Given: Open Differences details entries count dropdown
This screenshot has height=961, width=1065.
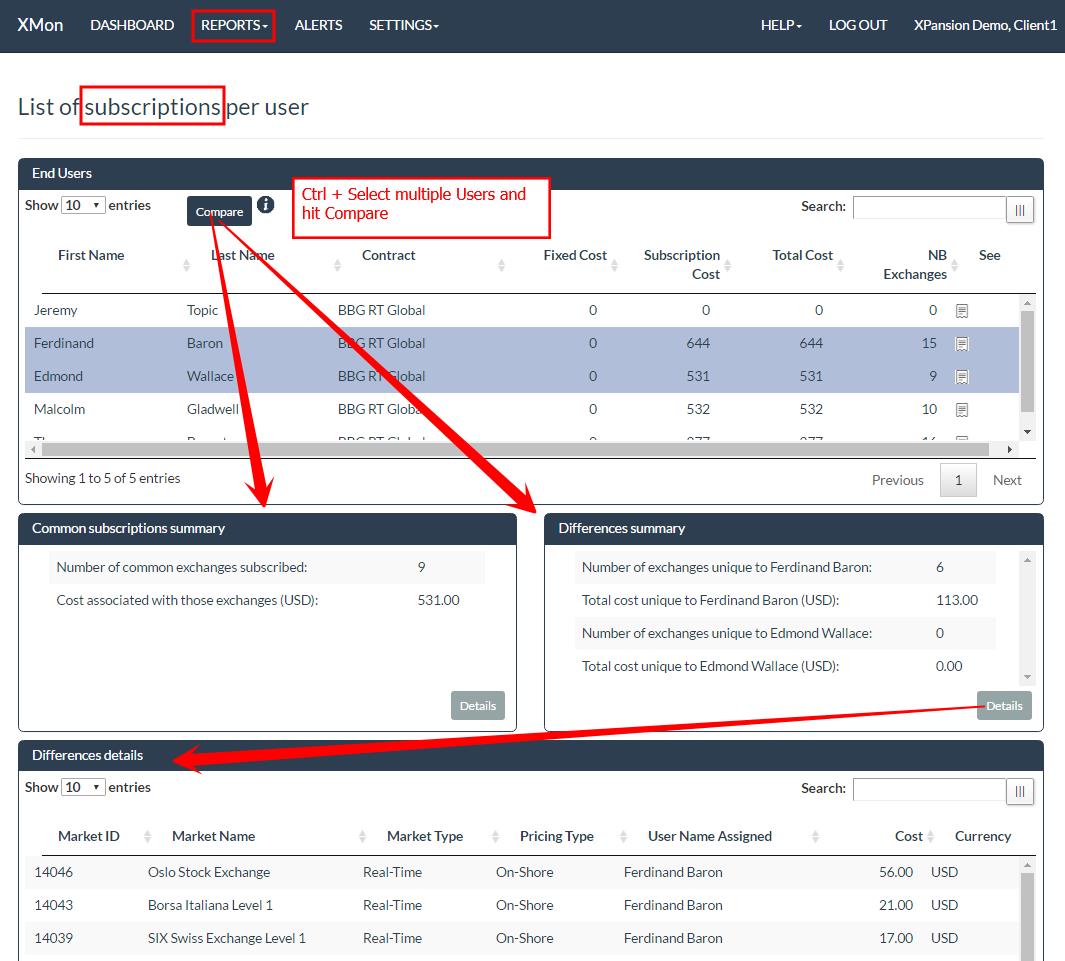Looking at the screenshot, I should pyautogui.click(x=83, y=788).
